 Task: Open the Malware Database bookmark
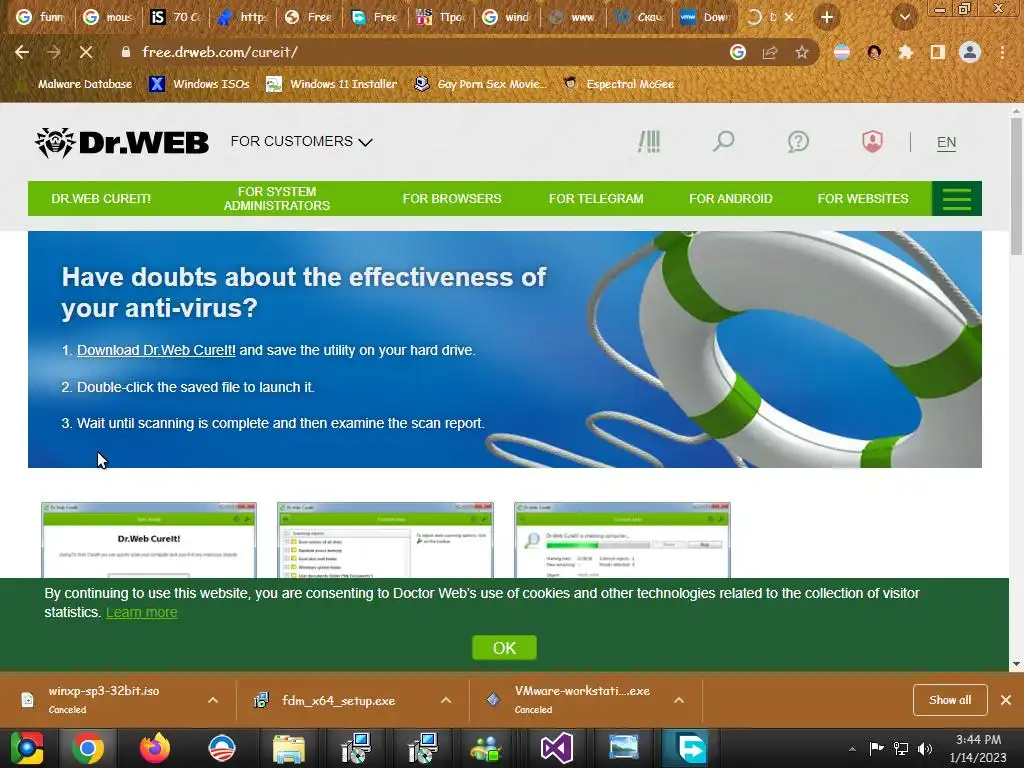tap(76, 84)
